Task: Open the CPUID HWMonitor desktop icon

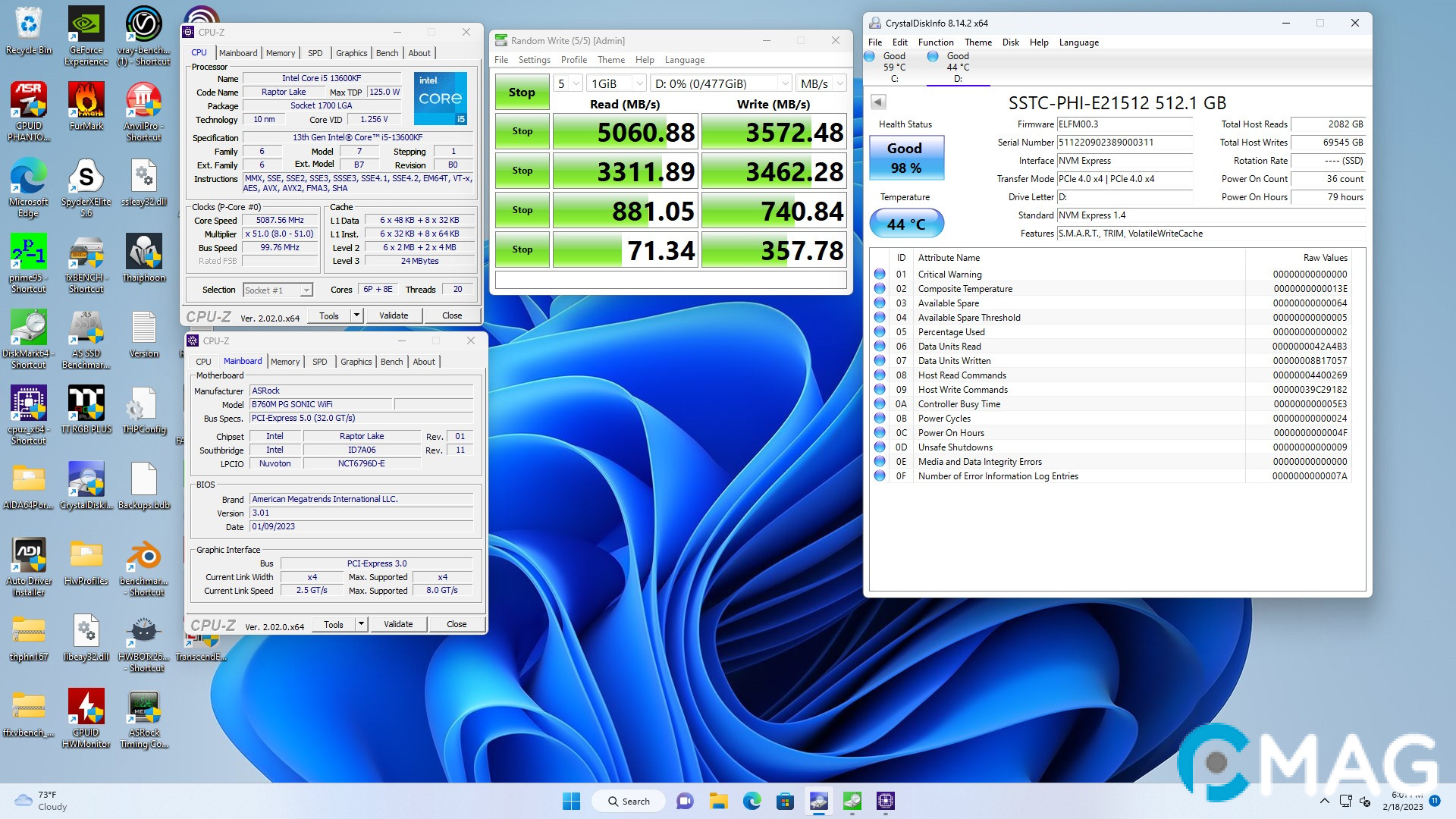Action: click(x=86, y=707)
